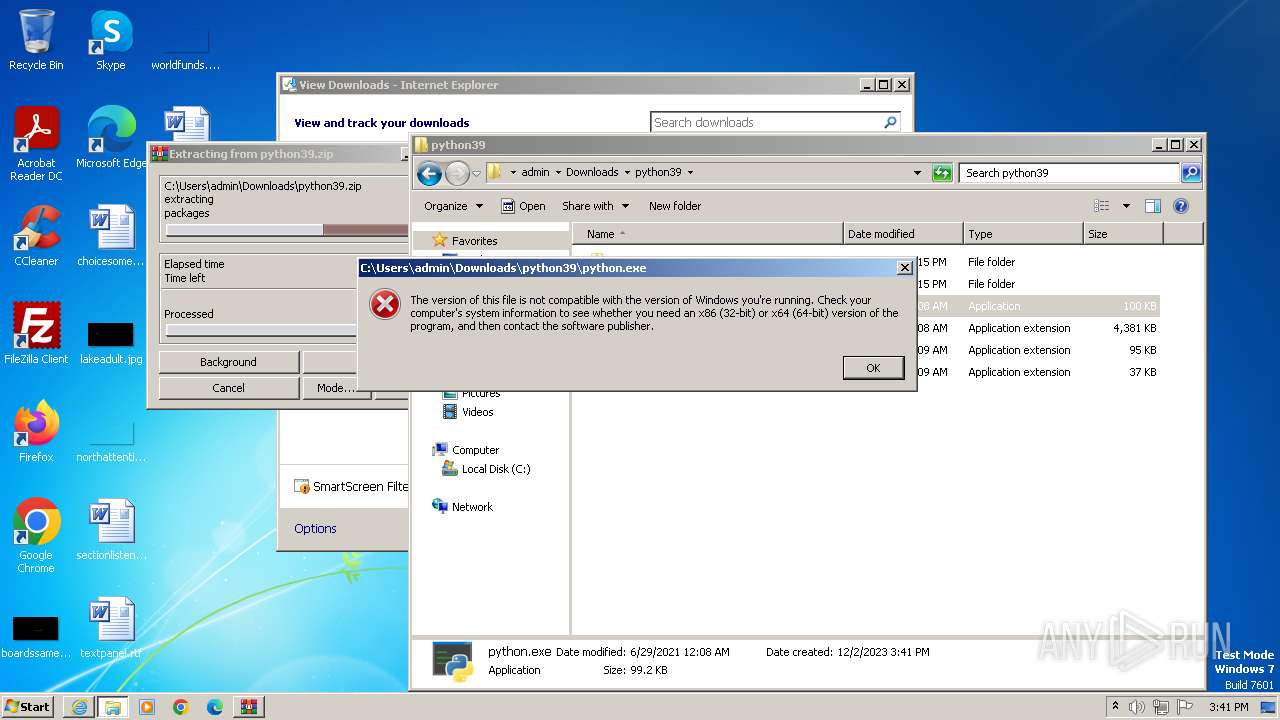
Task: Toggle the preview pane icon
Action: tap(1152, 206)
